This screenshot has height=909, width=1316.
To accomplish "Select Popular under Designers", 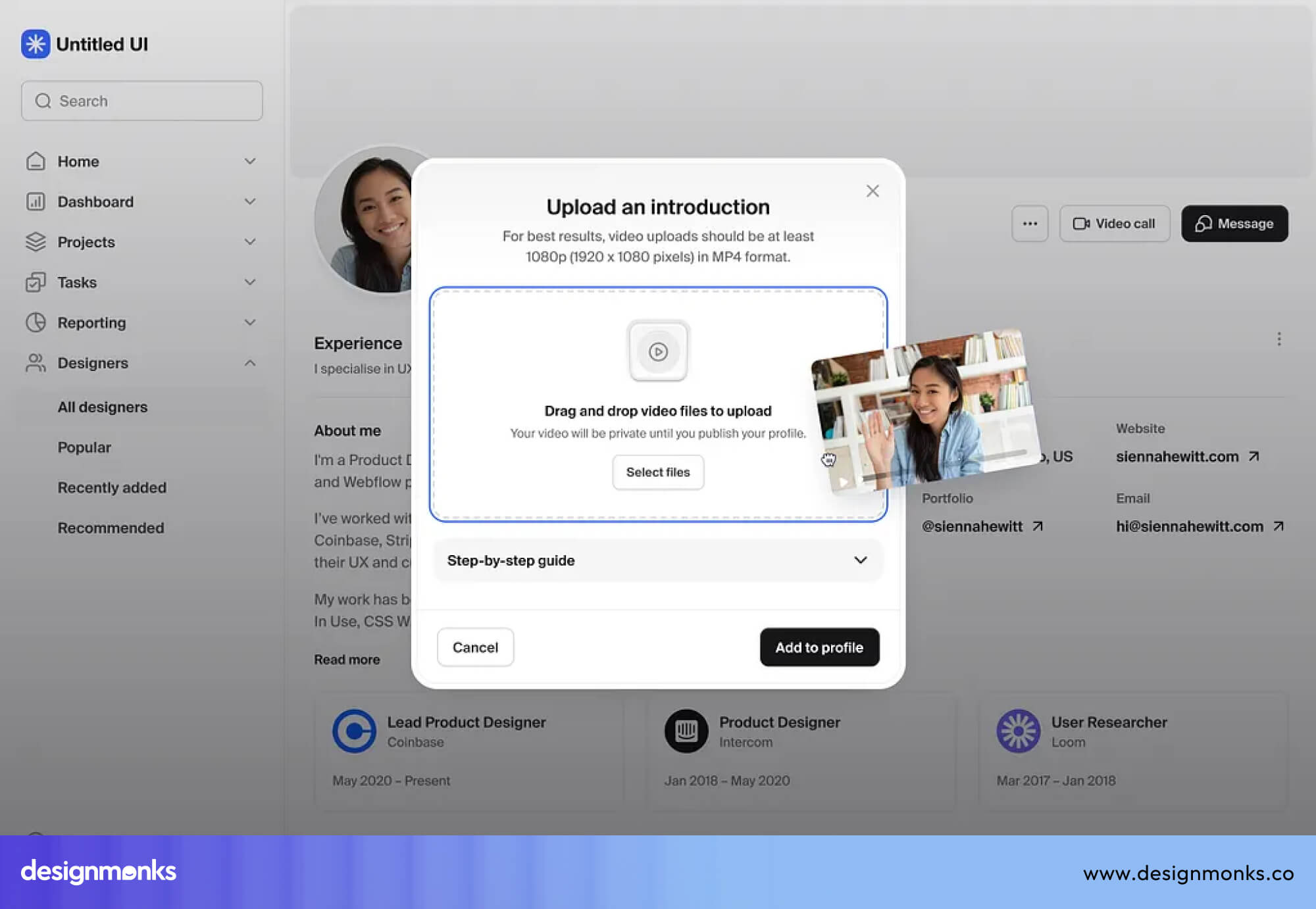I will coord(84,447).
